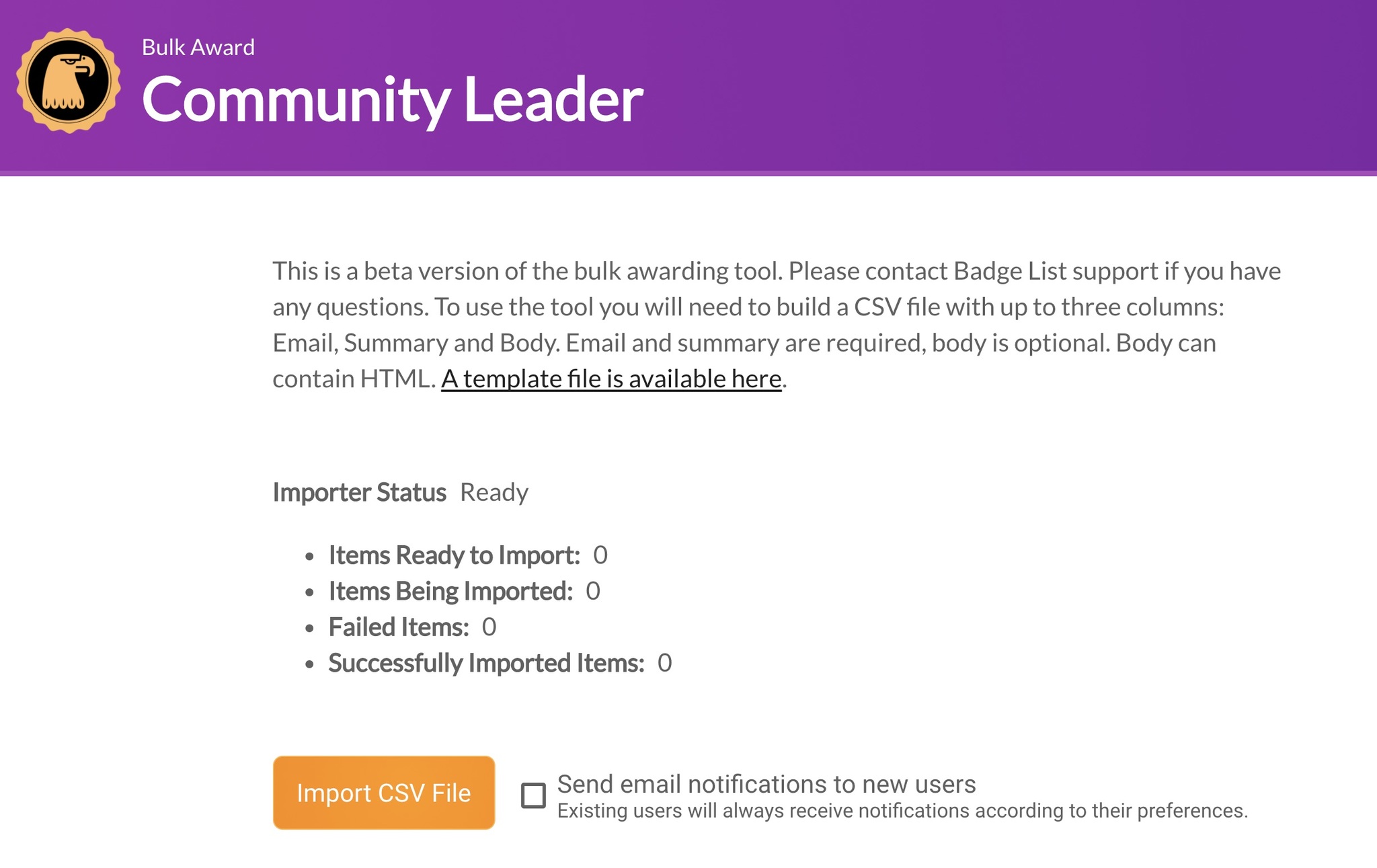Image resolution: width=1377 pixels, height=868 pixels.
Task: Open the template file link
Action: click(x=611, y=379)
